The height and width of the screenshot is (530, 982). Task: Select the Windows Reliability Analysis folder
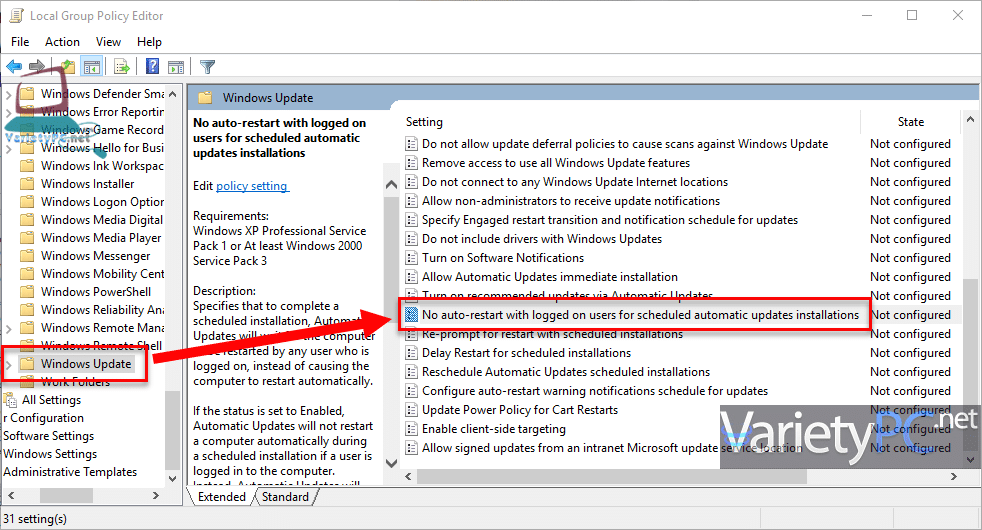coord(91,309)
